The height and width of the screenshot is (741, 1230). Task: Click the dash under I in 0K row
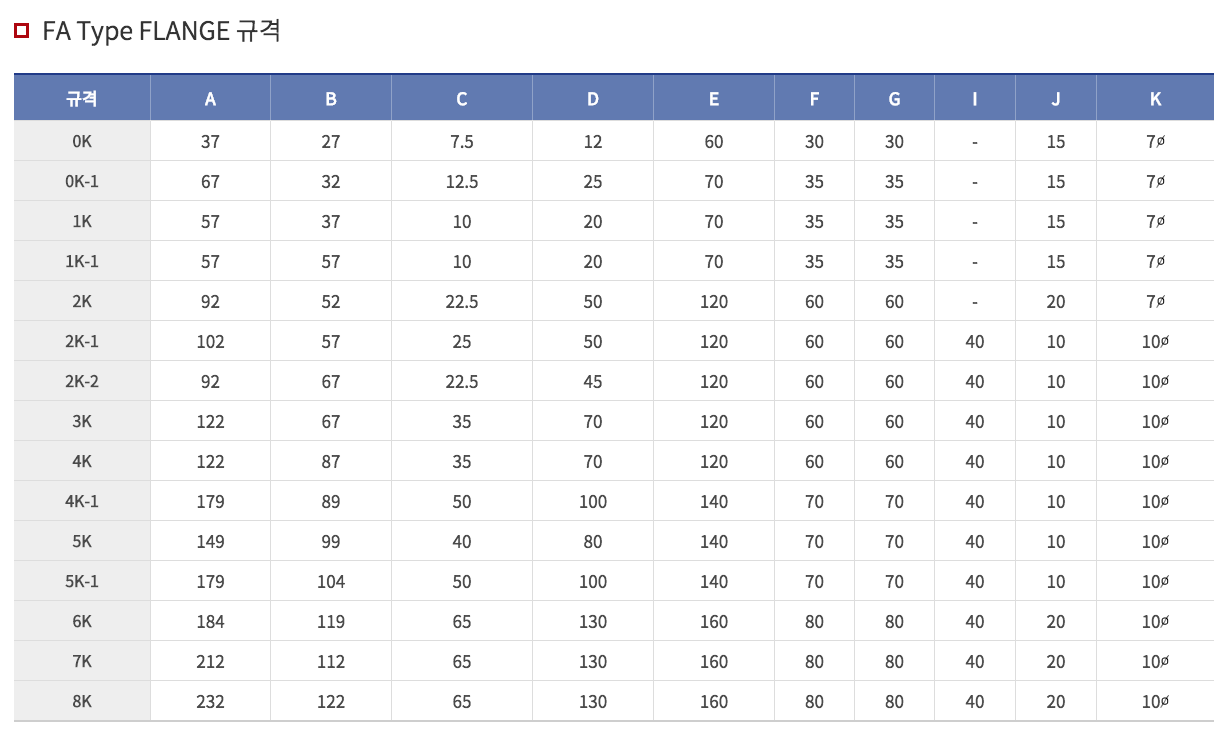(975, 142)
